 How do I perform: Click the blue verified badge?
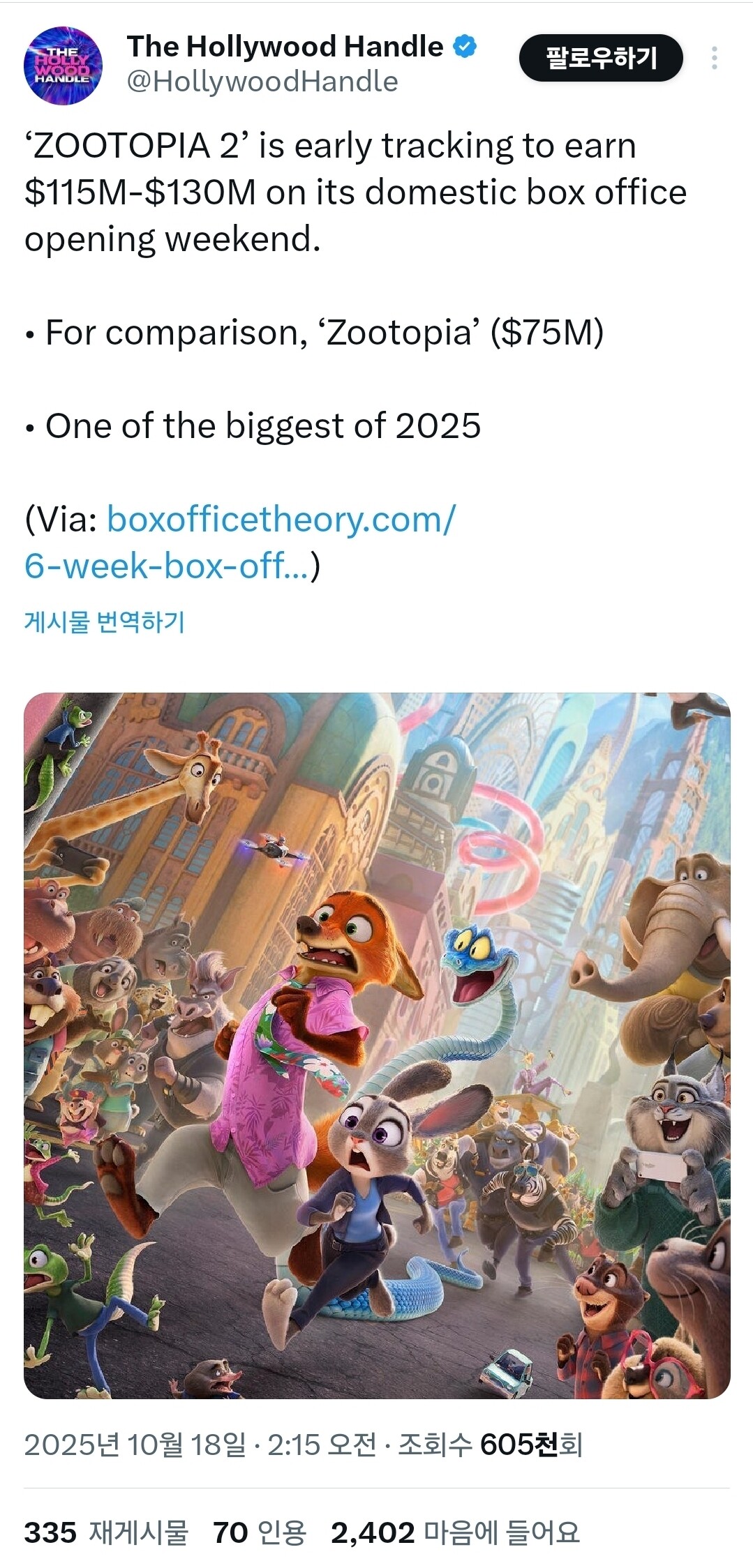pyautogui.click(x=465, y=47)
